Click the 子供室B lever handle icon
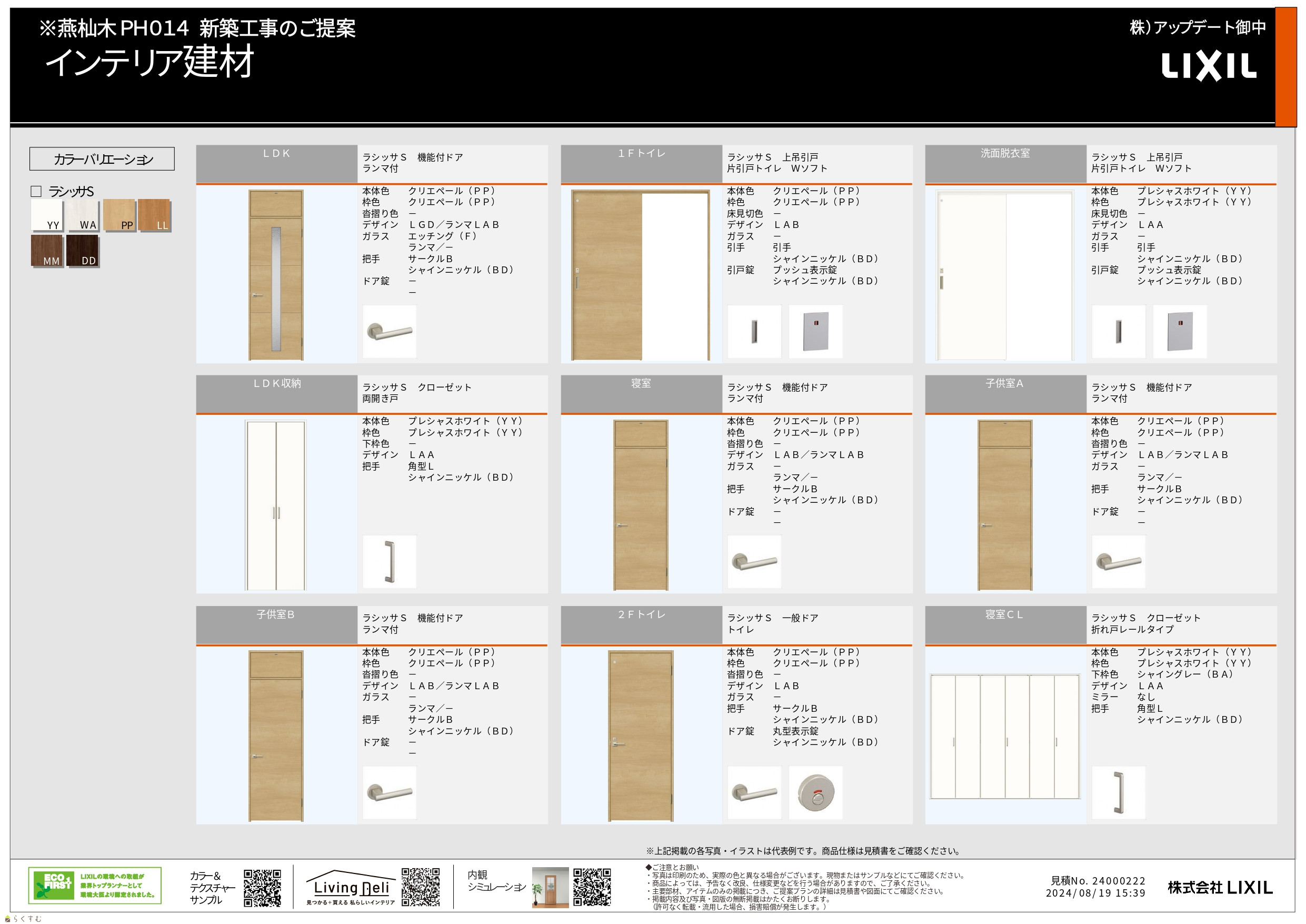Screen dimensions: 1306x924 pos(390,792)
